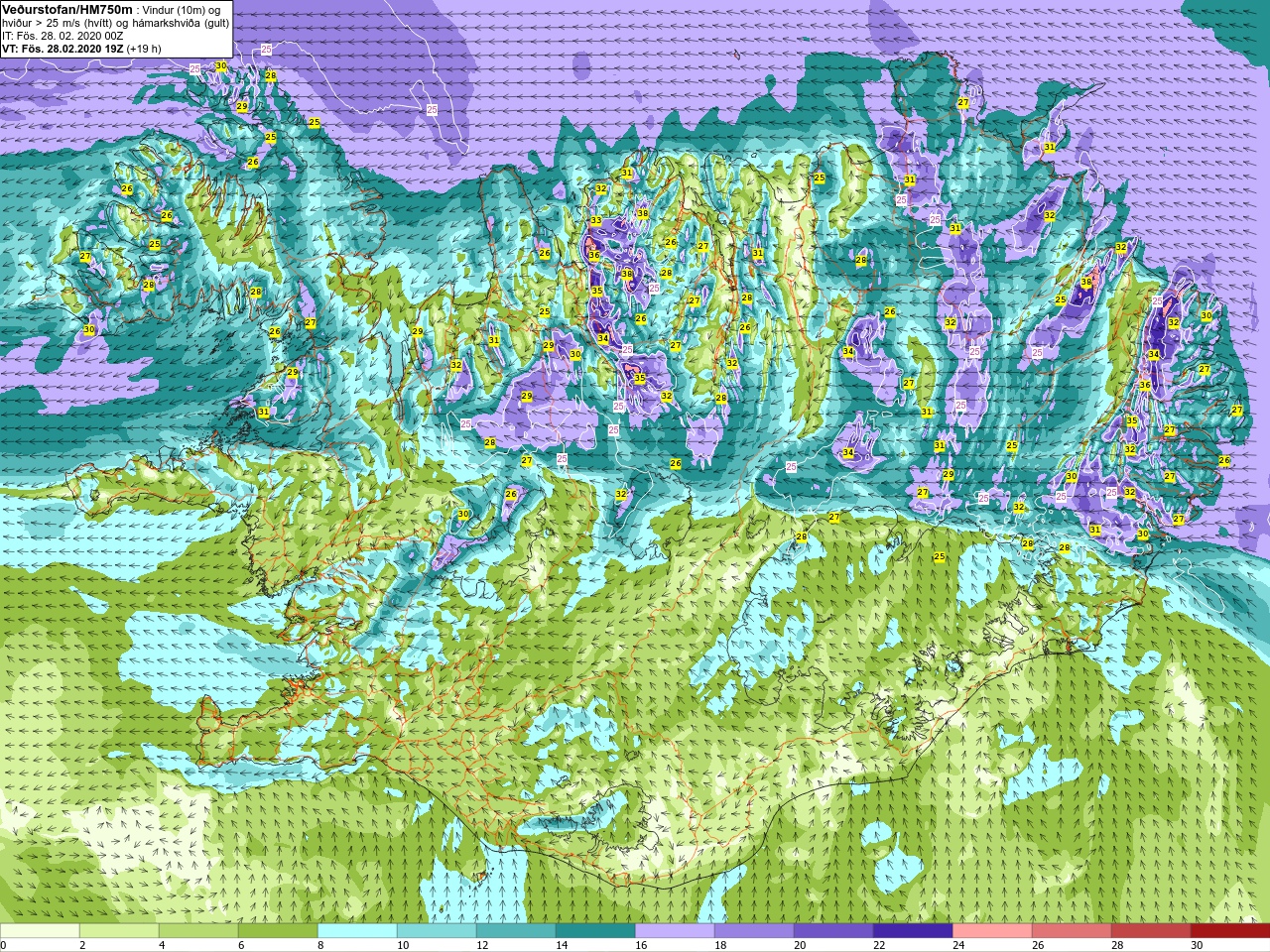Pick the light pink 24–26 legend swatch

(992, 931)
